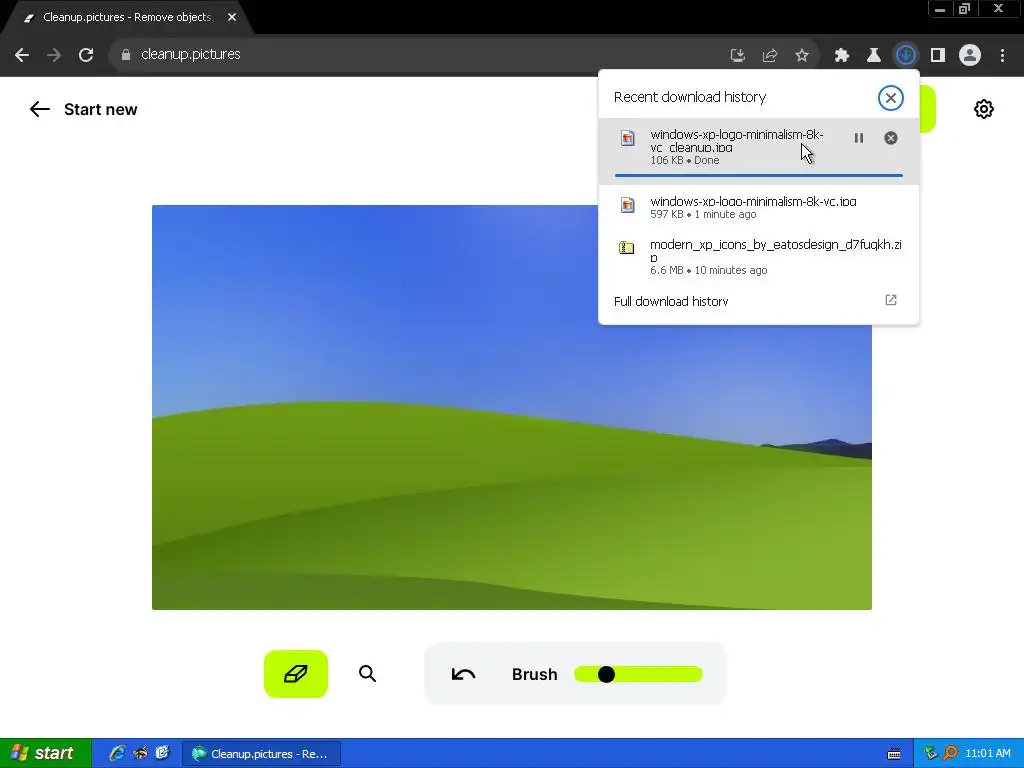1024x768 pixels.
Task: Open the 597 KB windows-xp-logo-minimalism-8k-vc.jpg download
Action: point(758,207)
